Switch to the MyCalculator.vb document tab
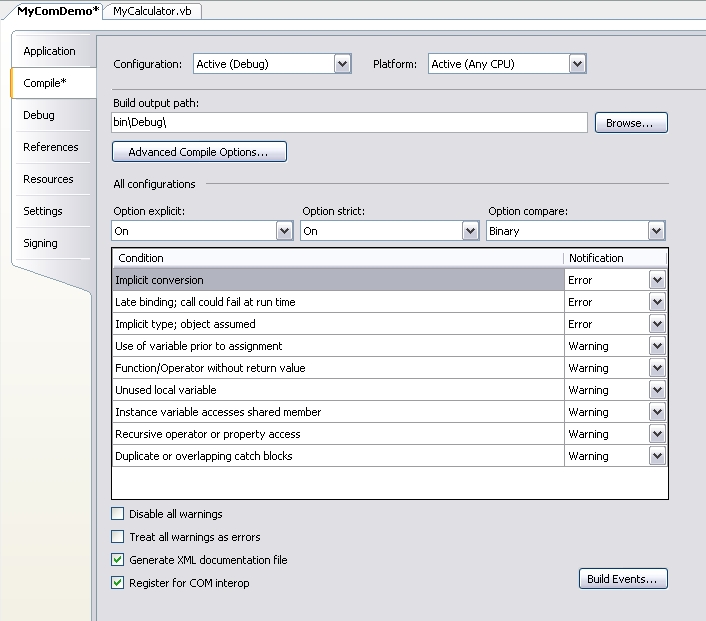This screenshot has height=621, width=706. pyautogui.click(x=152, y=11)
